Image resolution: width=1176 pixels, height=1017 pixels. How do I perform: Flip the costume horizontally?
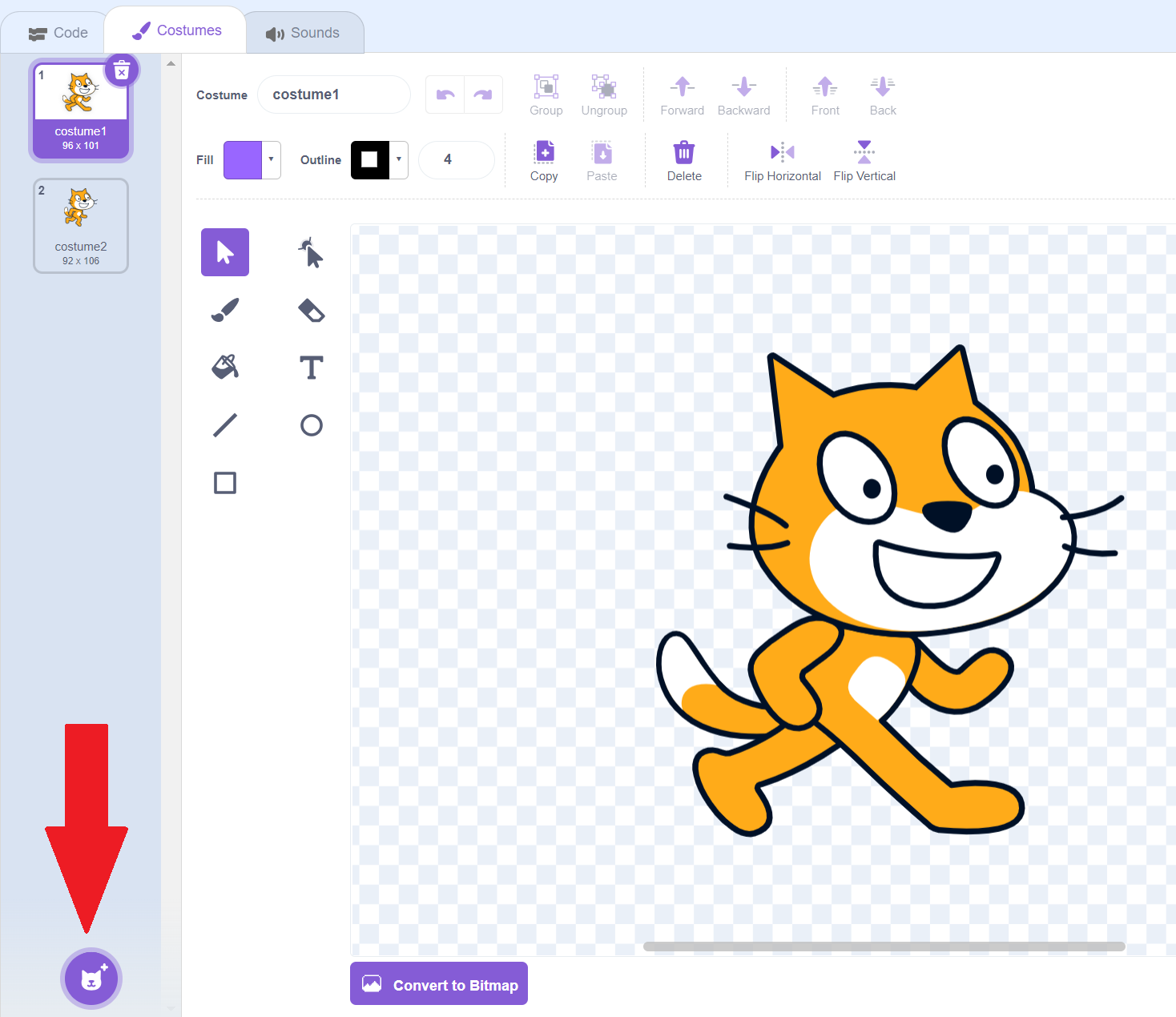pos(783,160)
